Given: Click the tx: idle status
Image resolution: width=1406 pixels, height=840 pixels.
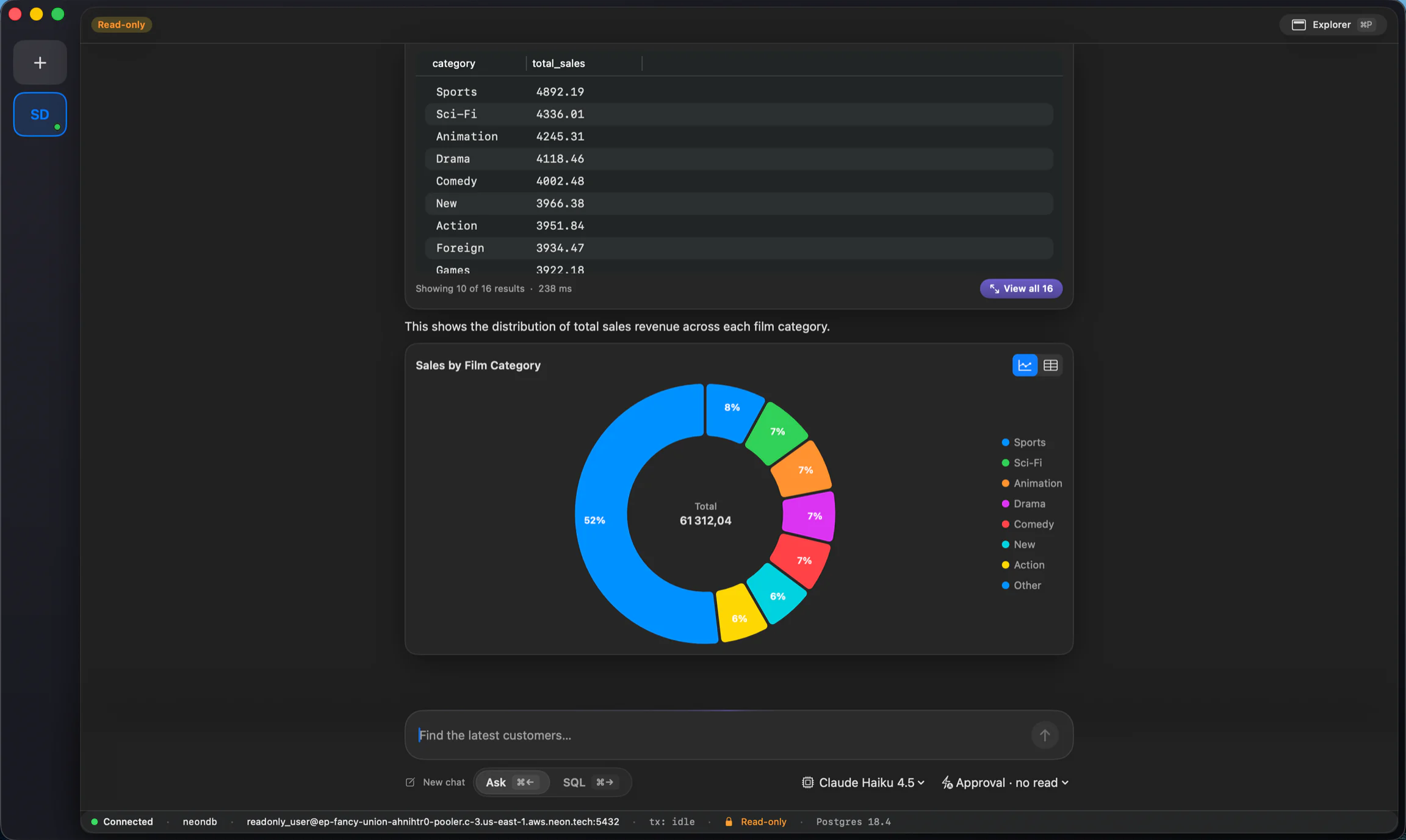Looking at the screenshot, I should 672,822.
